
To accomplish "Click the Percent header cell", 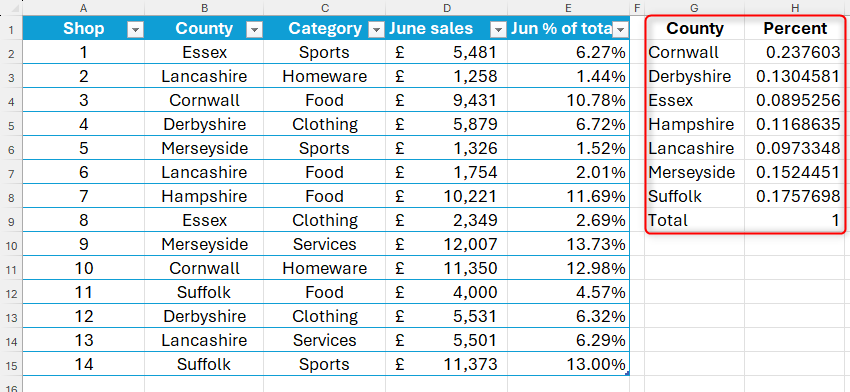I will (x=795, y=28).
